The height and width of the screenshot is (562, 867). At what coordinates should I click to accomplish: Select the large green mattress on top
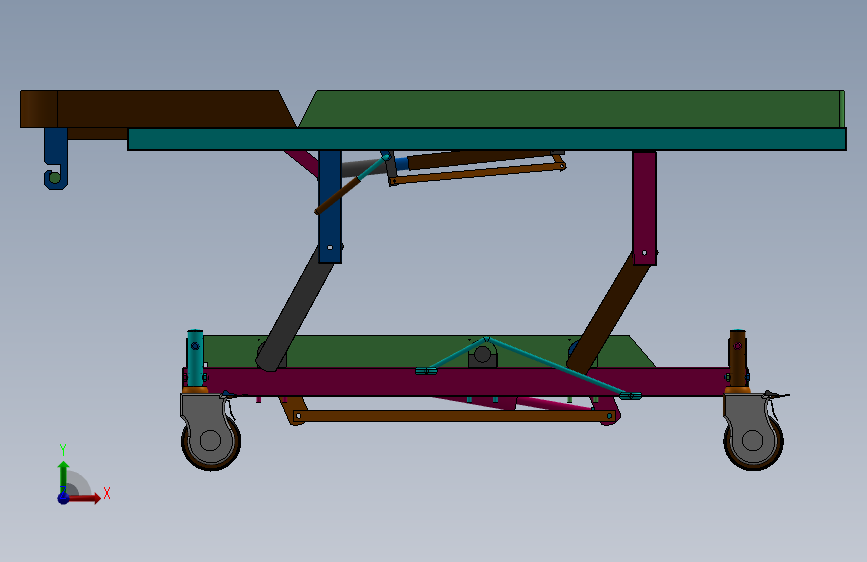[570, 109]
